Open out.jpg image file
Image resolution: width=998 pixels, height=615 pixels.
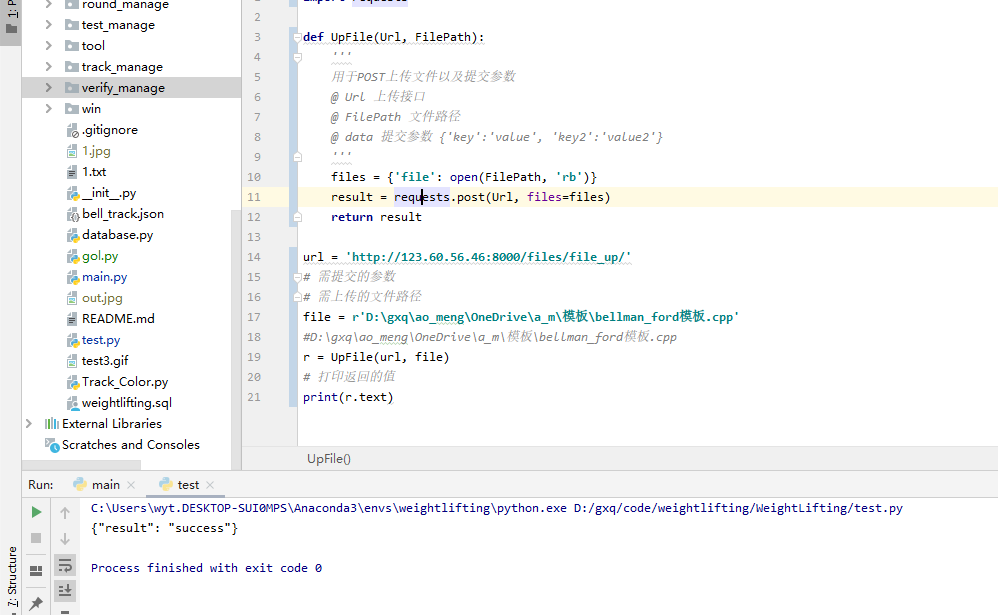[x=102, y=298]
